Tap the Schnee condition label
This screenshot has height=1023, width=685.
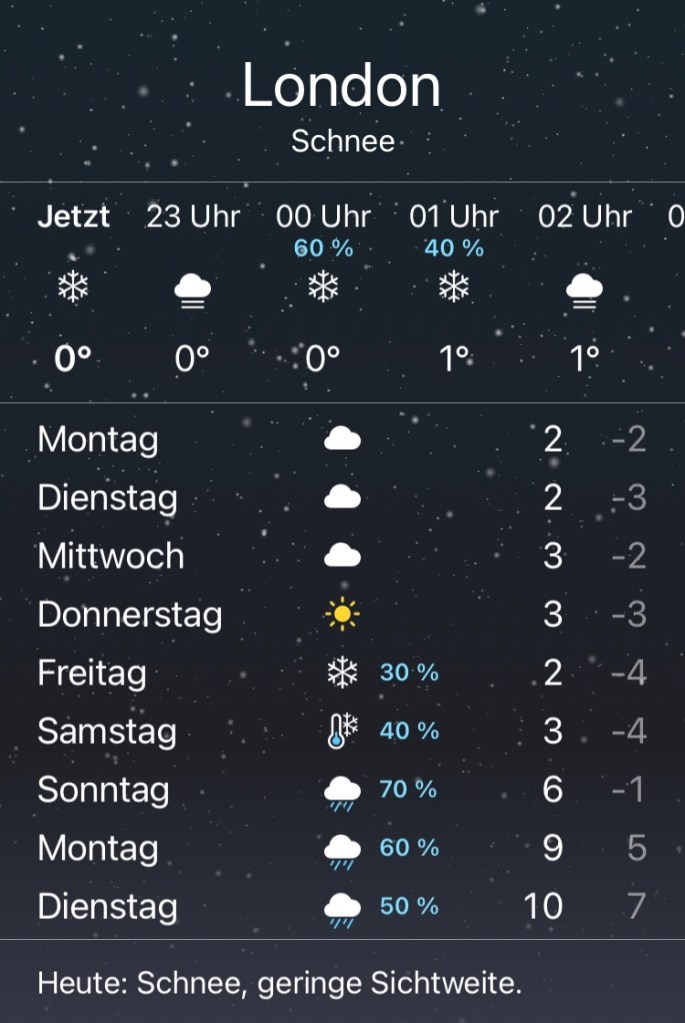point(342,141)
